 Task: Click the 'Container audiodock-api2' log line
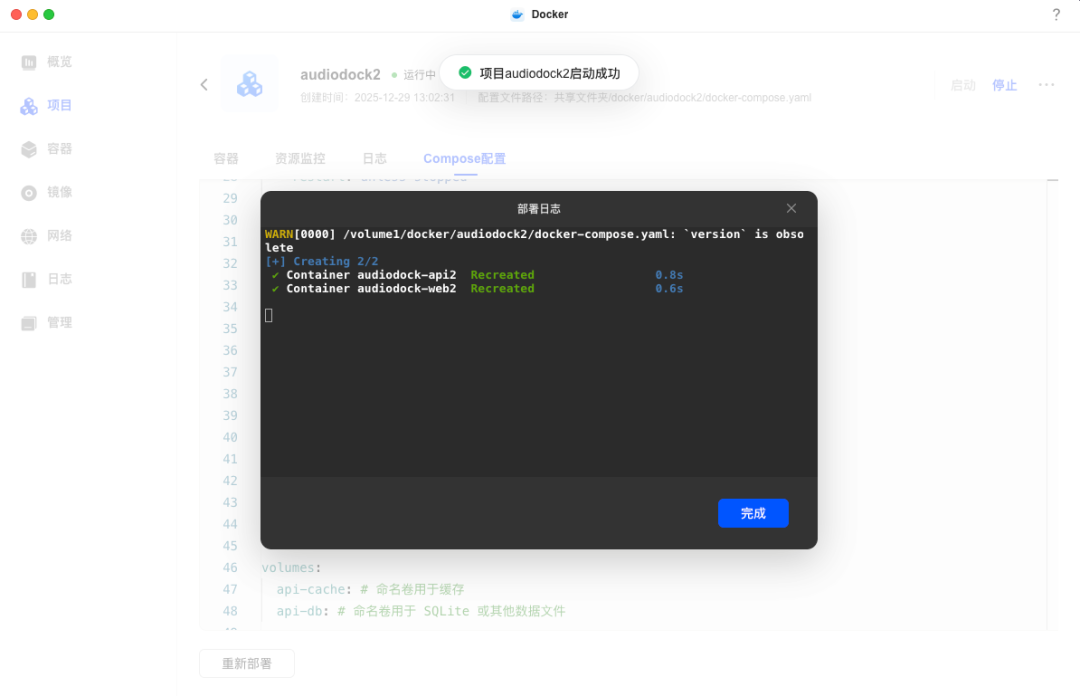click(477, 275)
